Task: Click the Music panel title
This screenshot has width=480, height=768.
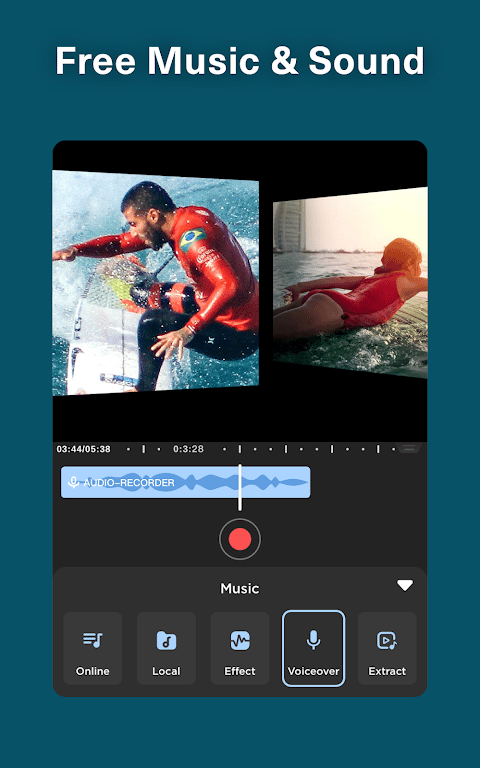Action: click(240, 588)
